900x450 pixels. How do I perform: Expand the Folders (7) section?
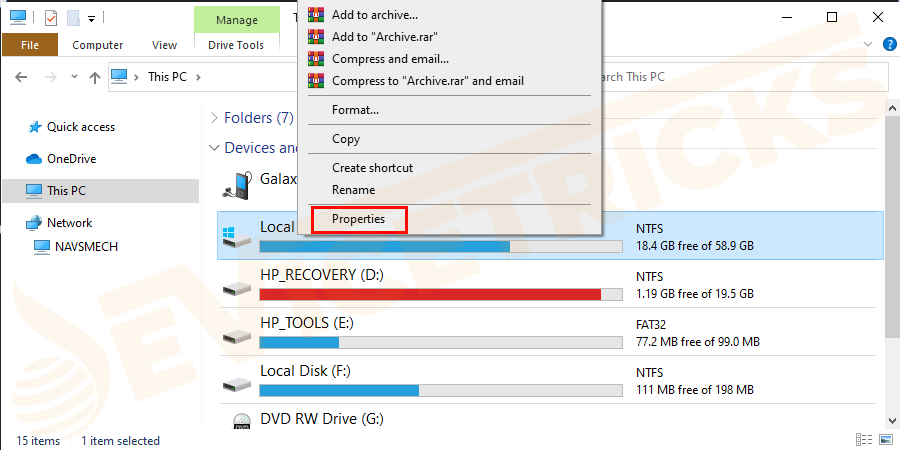214,118
